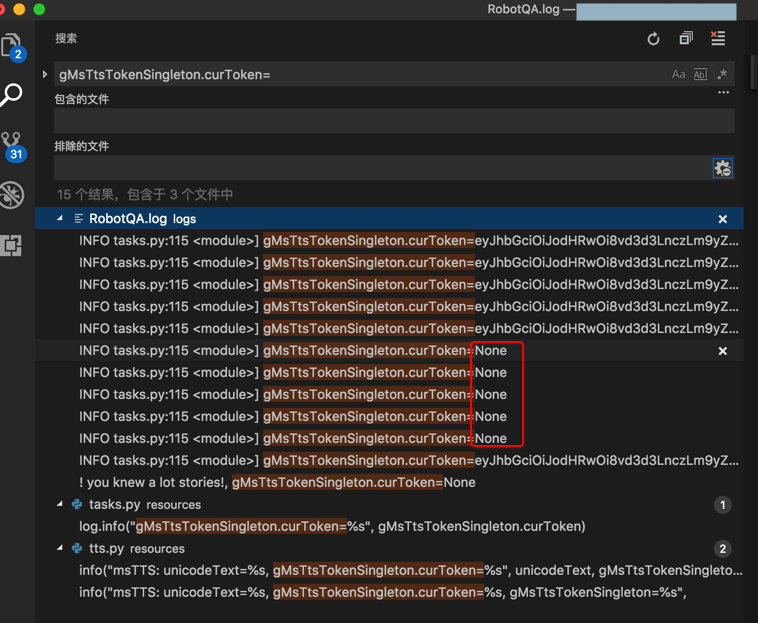Screen dimensions: 758x623
Task: Collapse all search results
Action: pyautogui.click(x=685, y=38)
